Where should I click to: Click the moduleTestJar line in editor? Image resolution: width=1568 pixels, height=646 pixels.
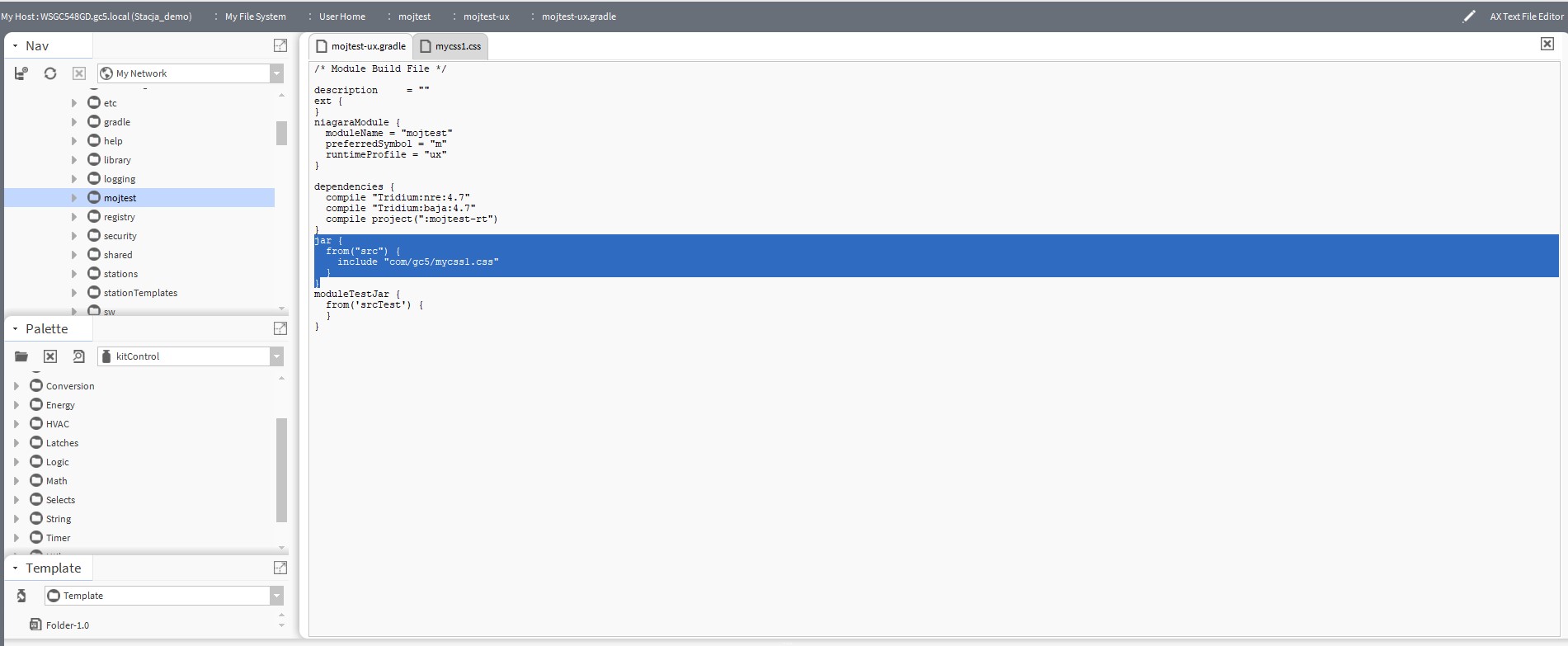tap(356, 294)
